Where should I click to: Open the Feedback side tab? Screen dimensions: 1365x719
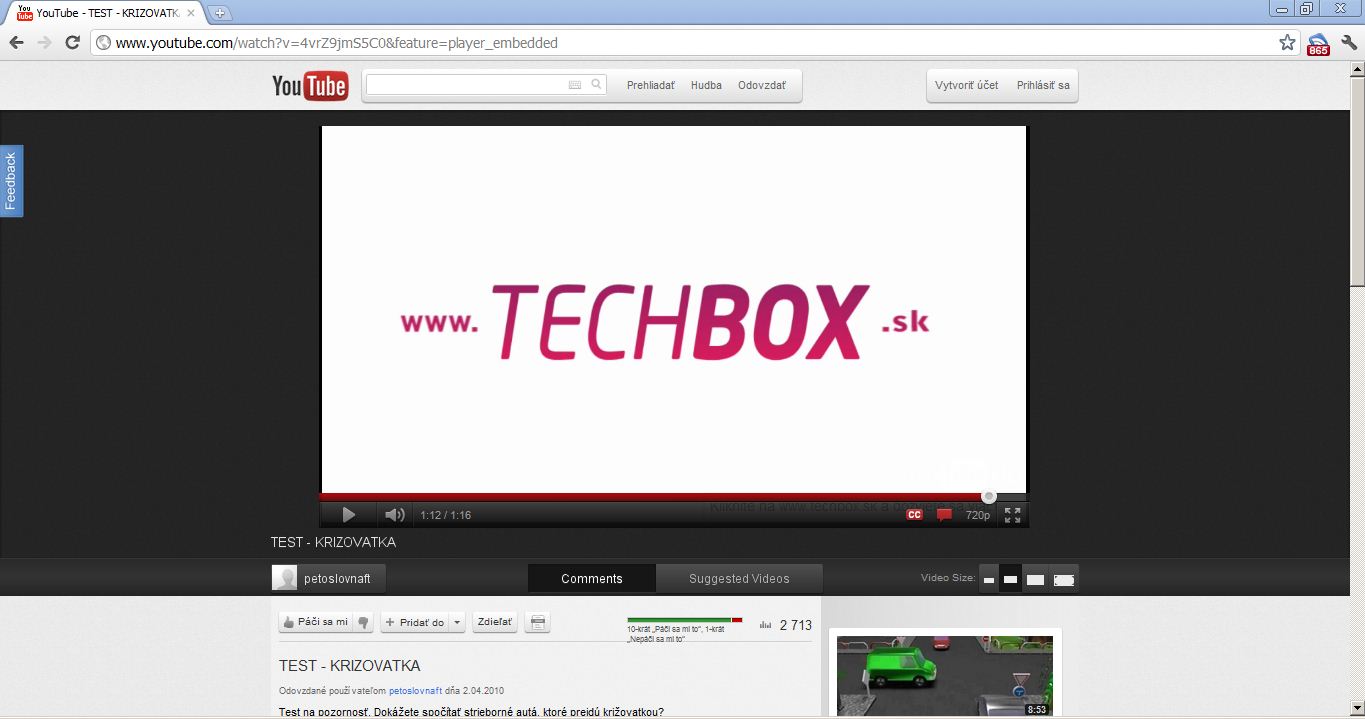click(11, 181)
